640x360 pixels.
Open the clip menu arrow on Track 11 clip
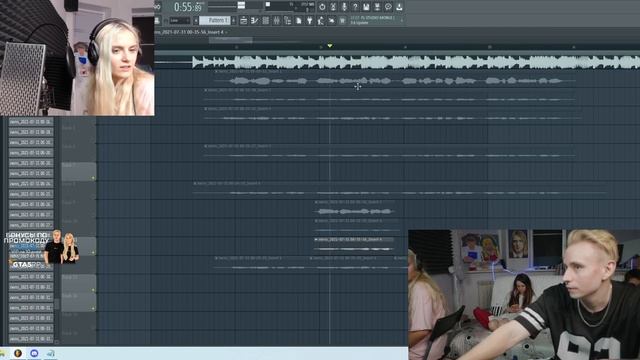click(x=316, y=240)
